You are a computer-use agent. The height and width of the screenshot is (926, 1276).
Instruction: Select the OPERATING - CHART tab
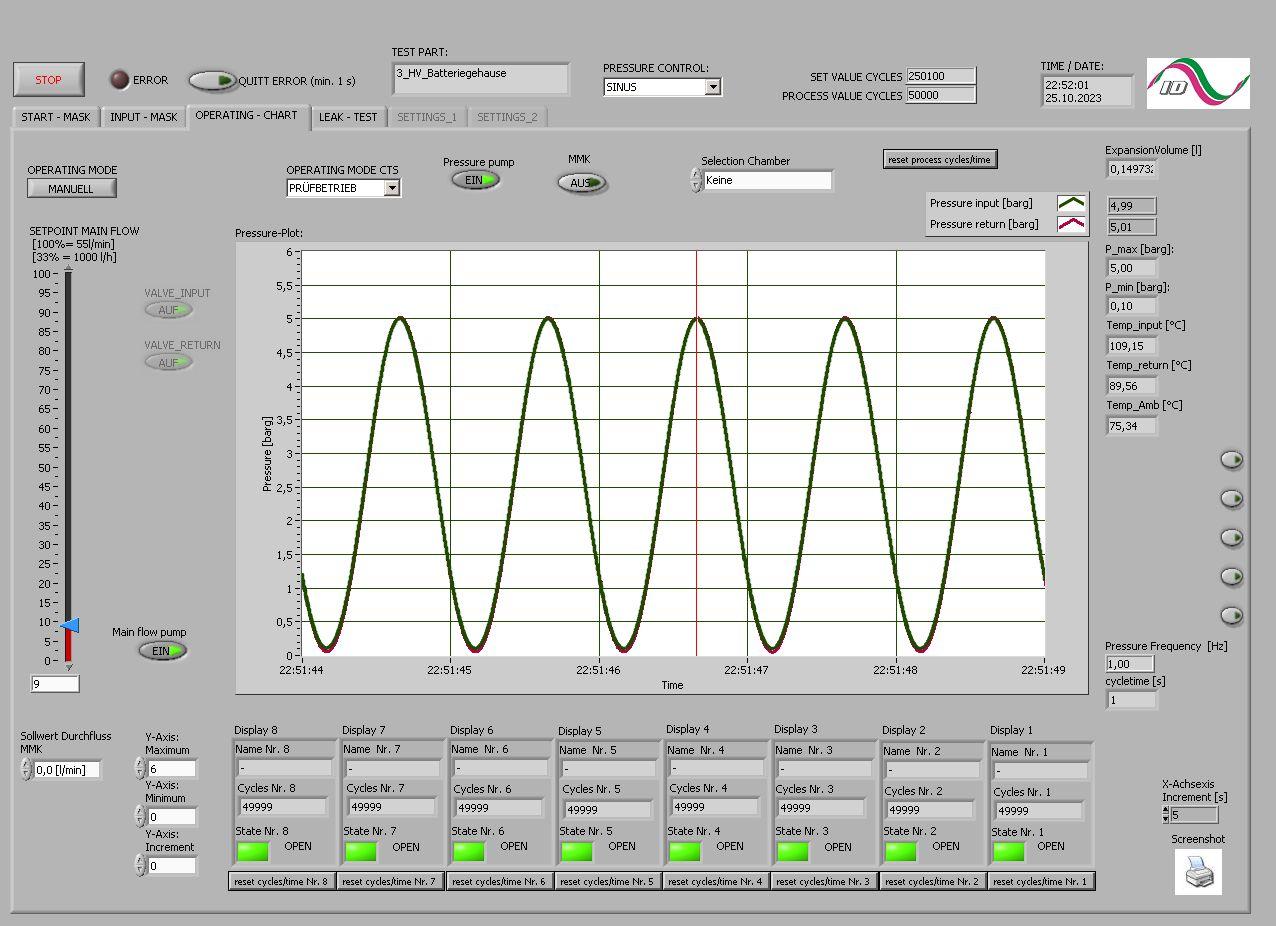pos(247,115)
